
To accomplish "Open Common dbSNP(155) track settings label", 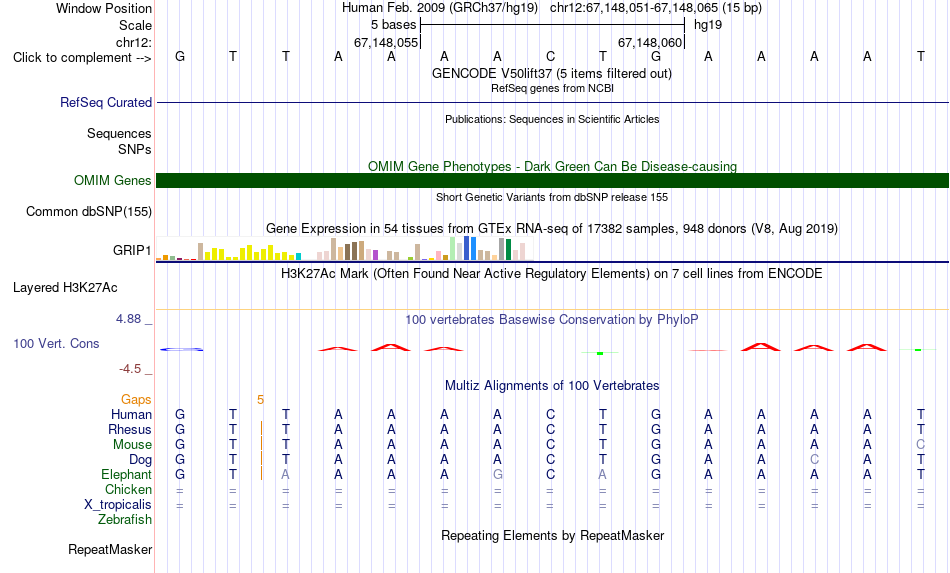I will tap(88, 211).
